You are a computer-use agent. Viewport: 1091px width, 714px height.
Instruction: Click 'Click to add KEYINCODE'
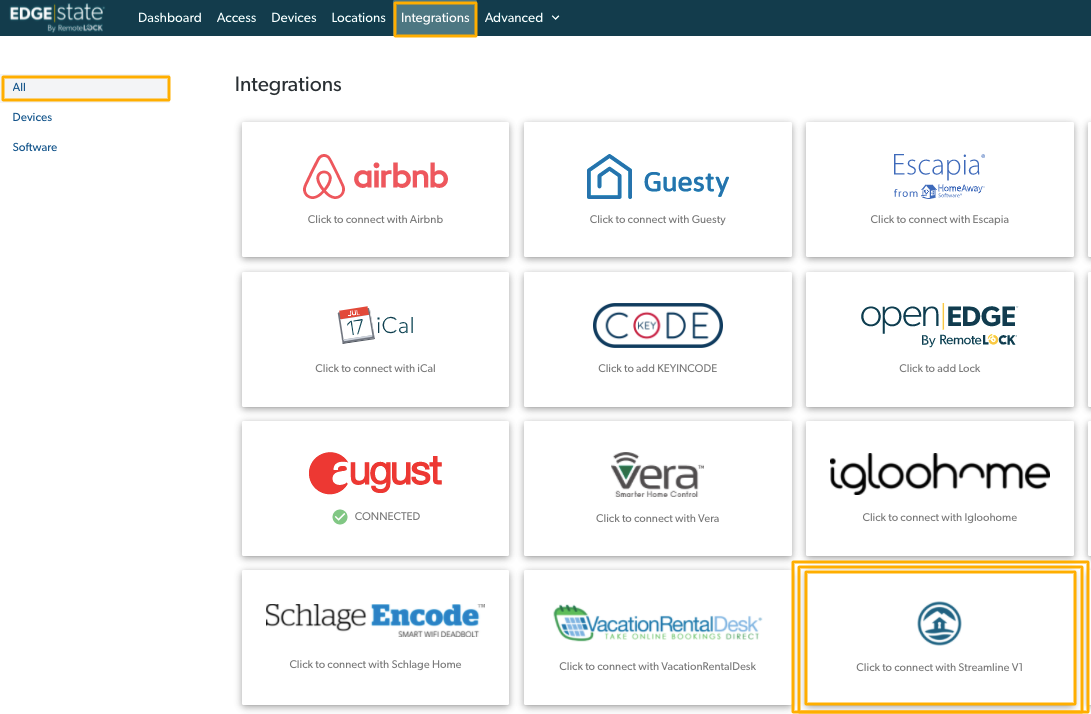658,368
